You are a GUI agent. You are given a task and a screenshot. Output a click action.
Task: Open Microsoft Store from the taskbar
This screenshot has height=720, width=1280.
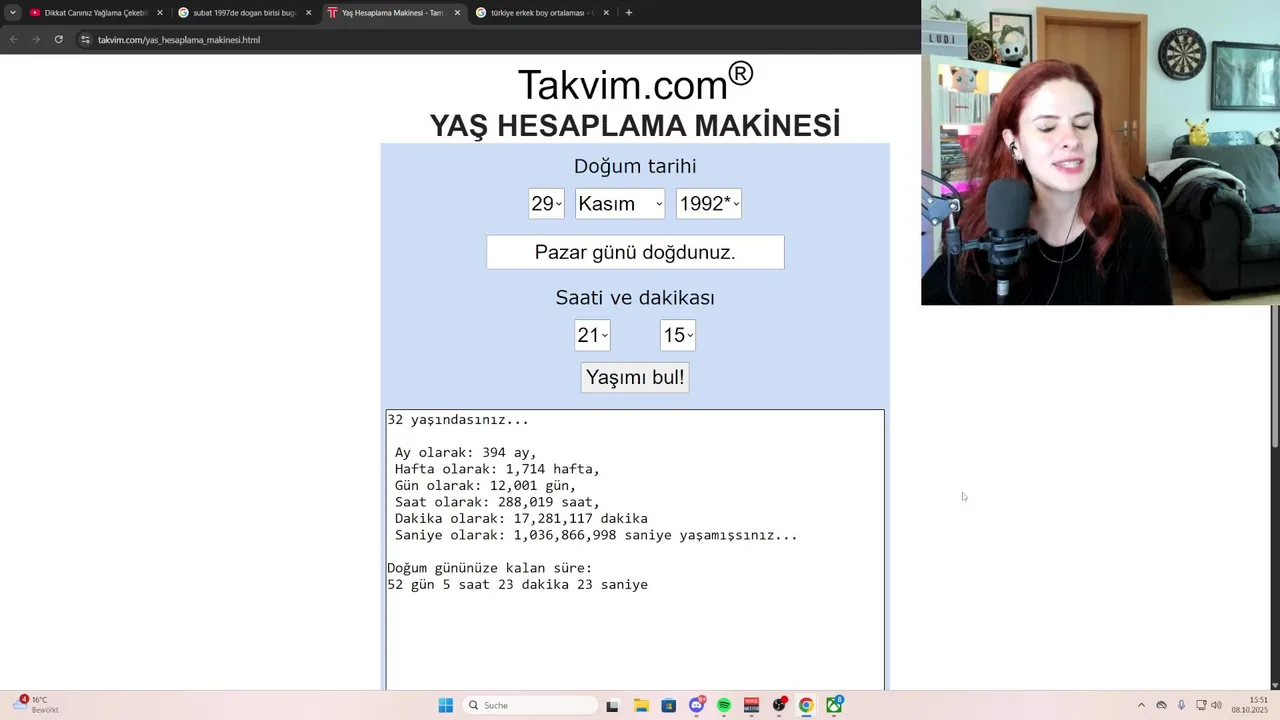point(669,705)
